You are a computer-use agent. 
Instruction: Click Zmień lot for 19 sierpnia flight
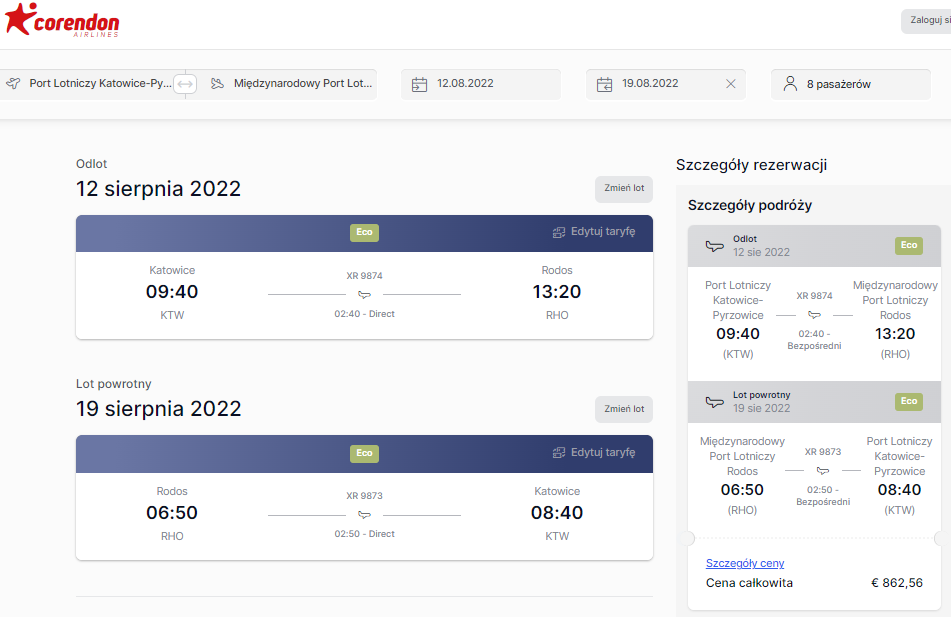pyautogui.click(x=624, y=410)
